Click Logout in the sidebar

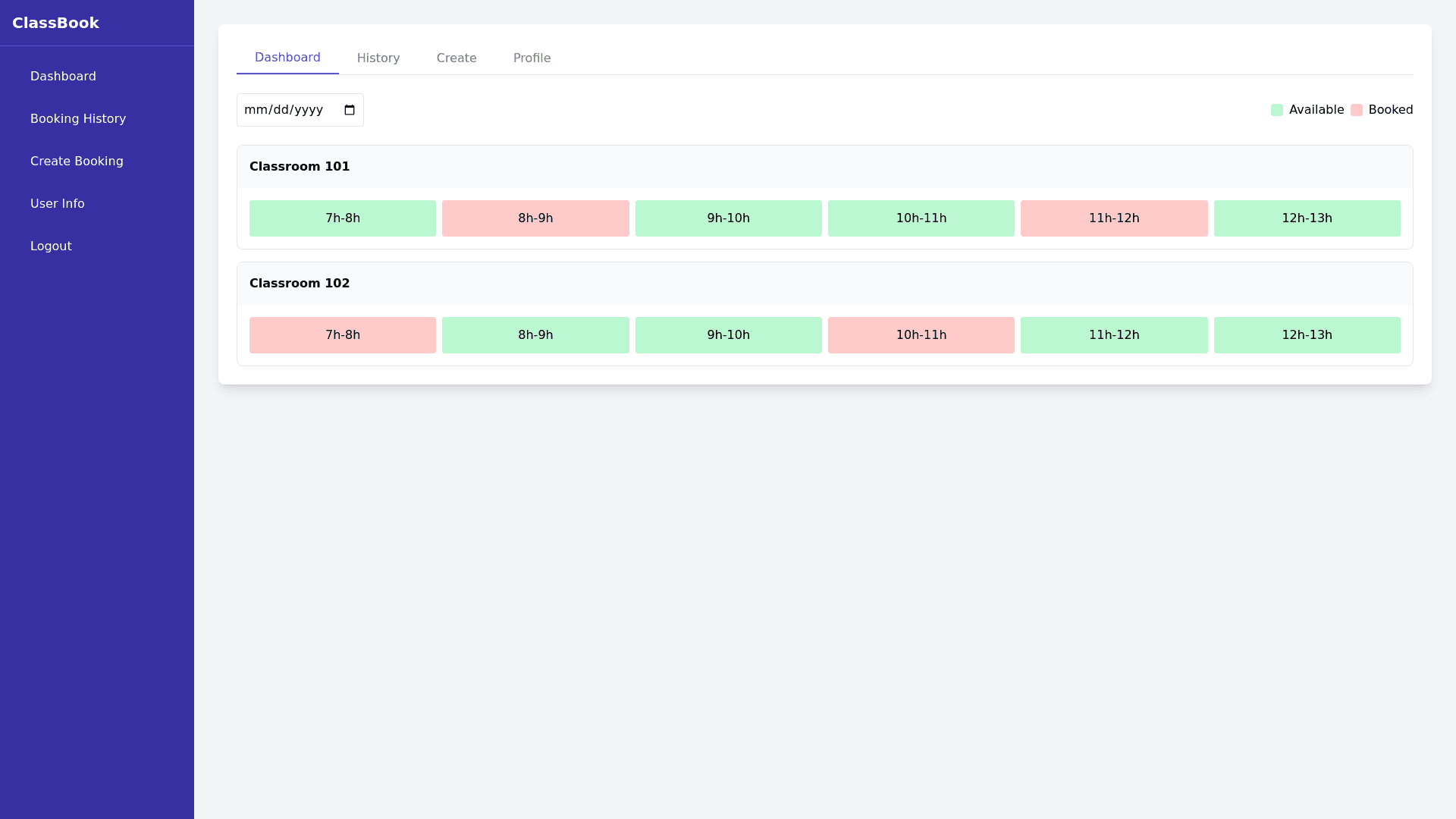tap(51, 246)
